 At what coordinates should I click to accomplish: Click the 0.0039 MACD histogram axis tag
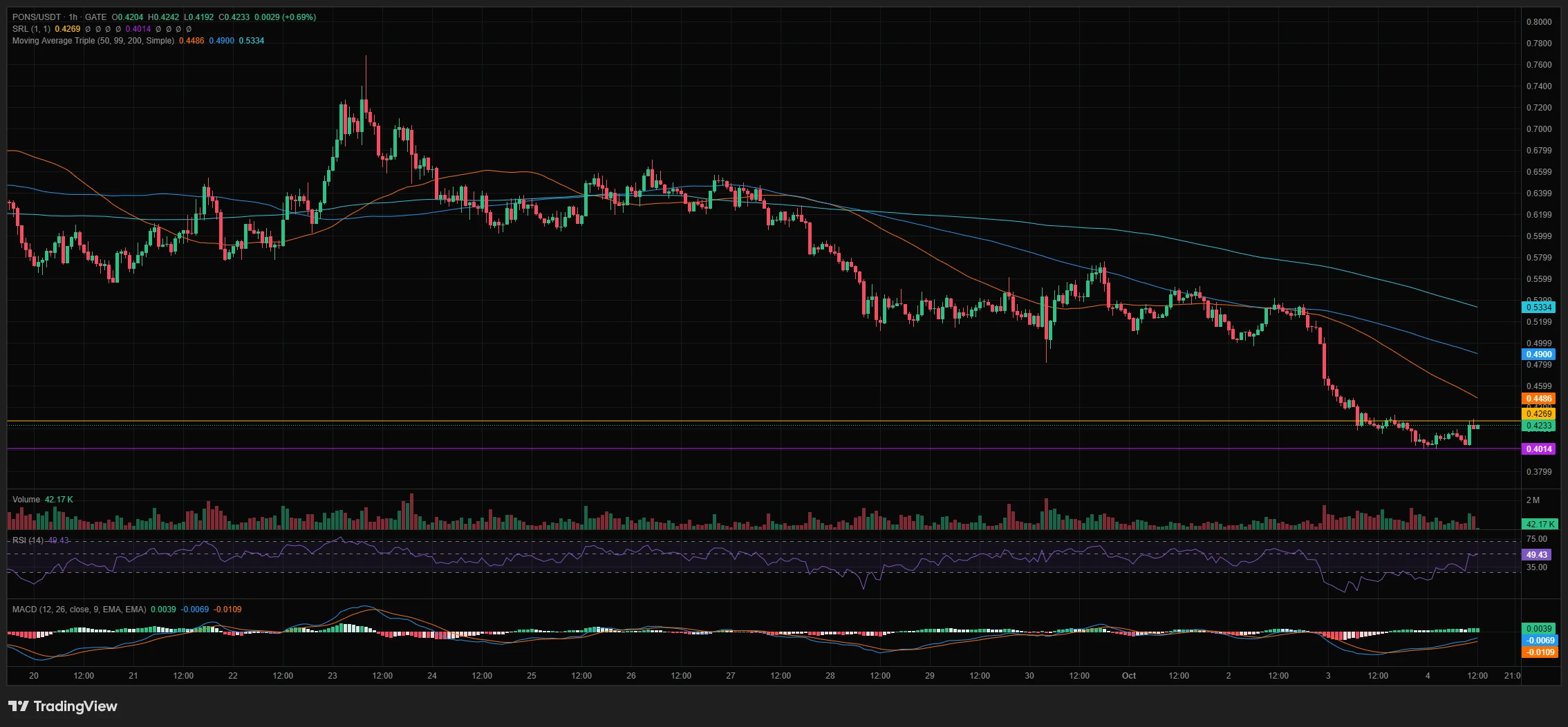pos(1539,629)
